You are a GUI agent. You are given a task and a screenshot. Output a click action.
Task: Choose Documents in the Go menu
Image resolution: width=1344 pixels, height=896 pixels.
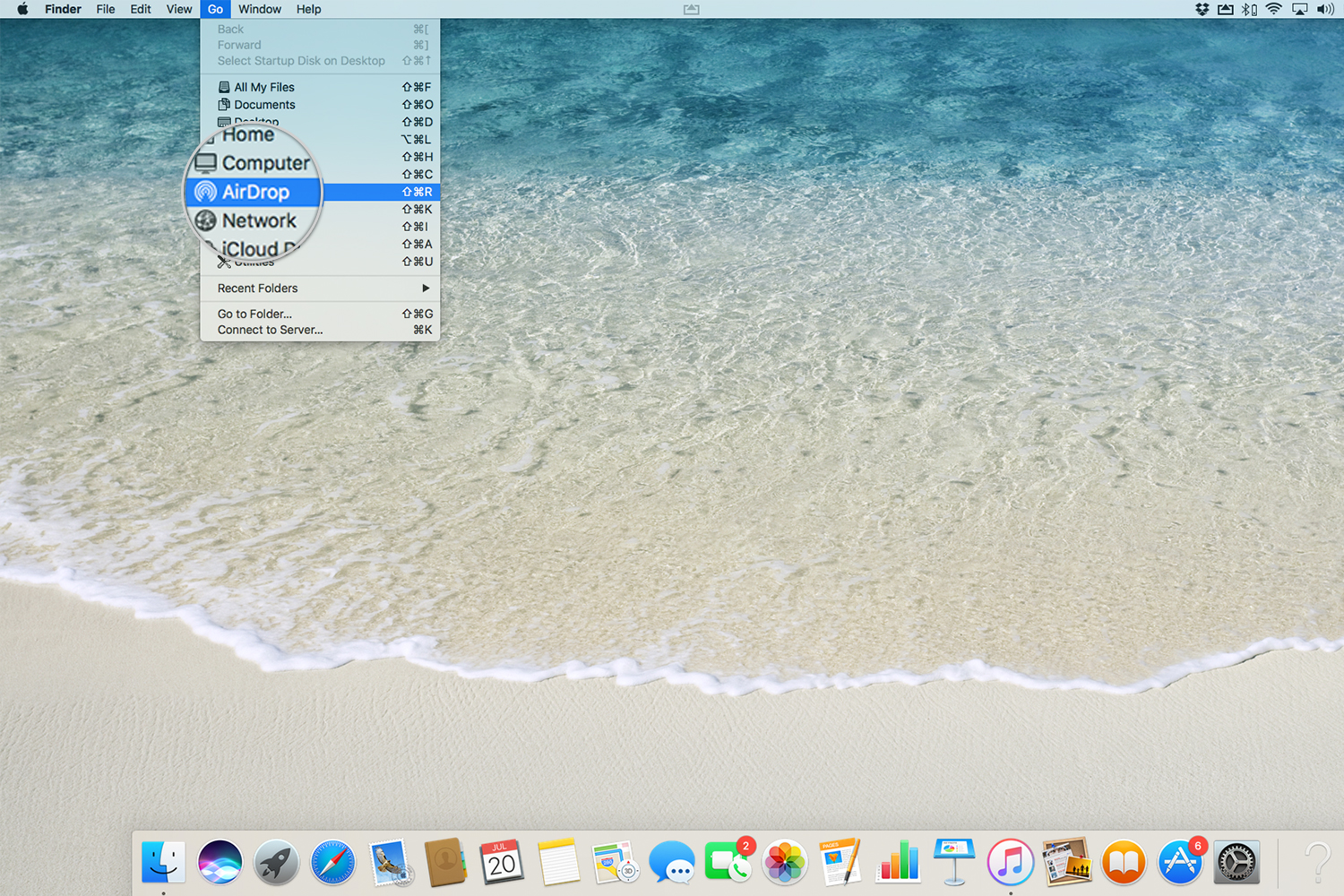(x=320, y=105)
